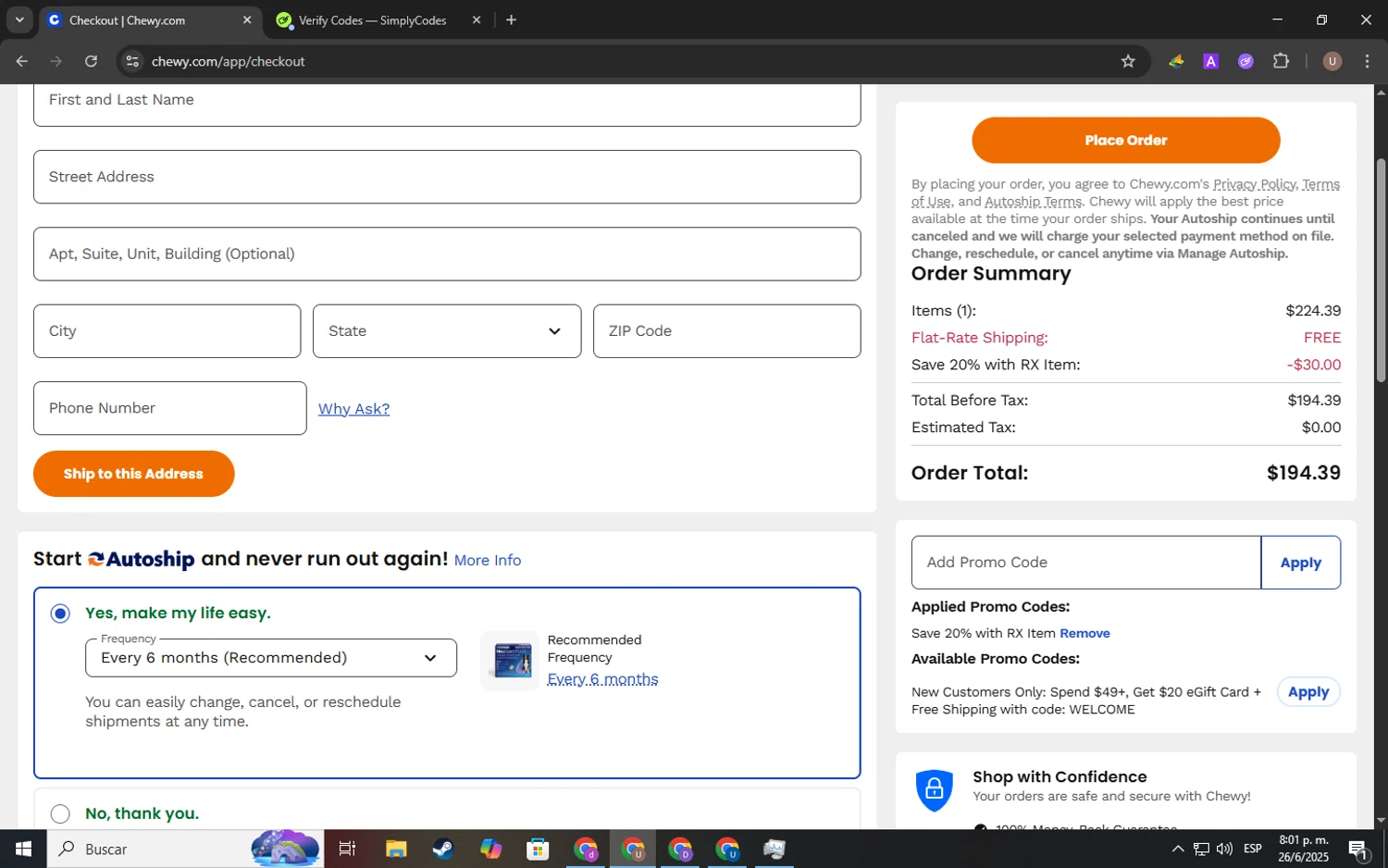Apply the entered promo code
The width and height of the screenshot is (1388, 868).
point(1300,563)
